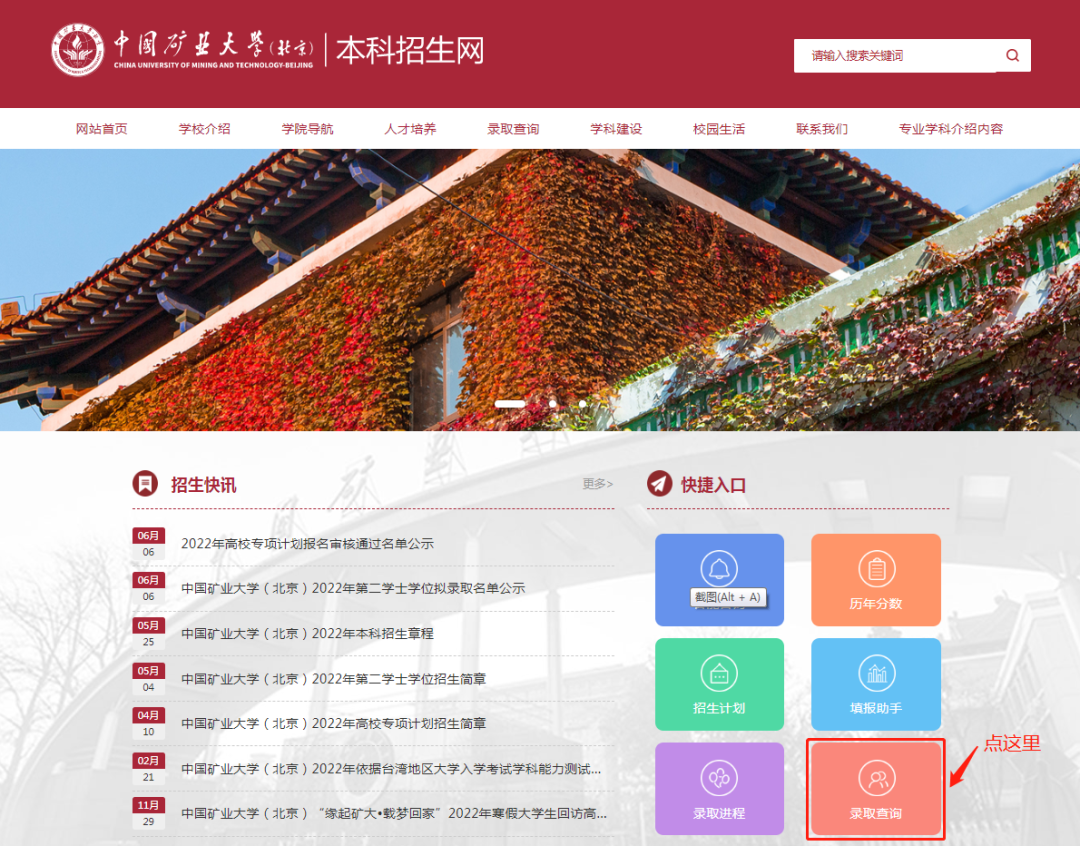Open 学校介绍 navigation menu
Image resolution: width=1080 pixels, height=846 pixels.
click(x=205, y=129)
